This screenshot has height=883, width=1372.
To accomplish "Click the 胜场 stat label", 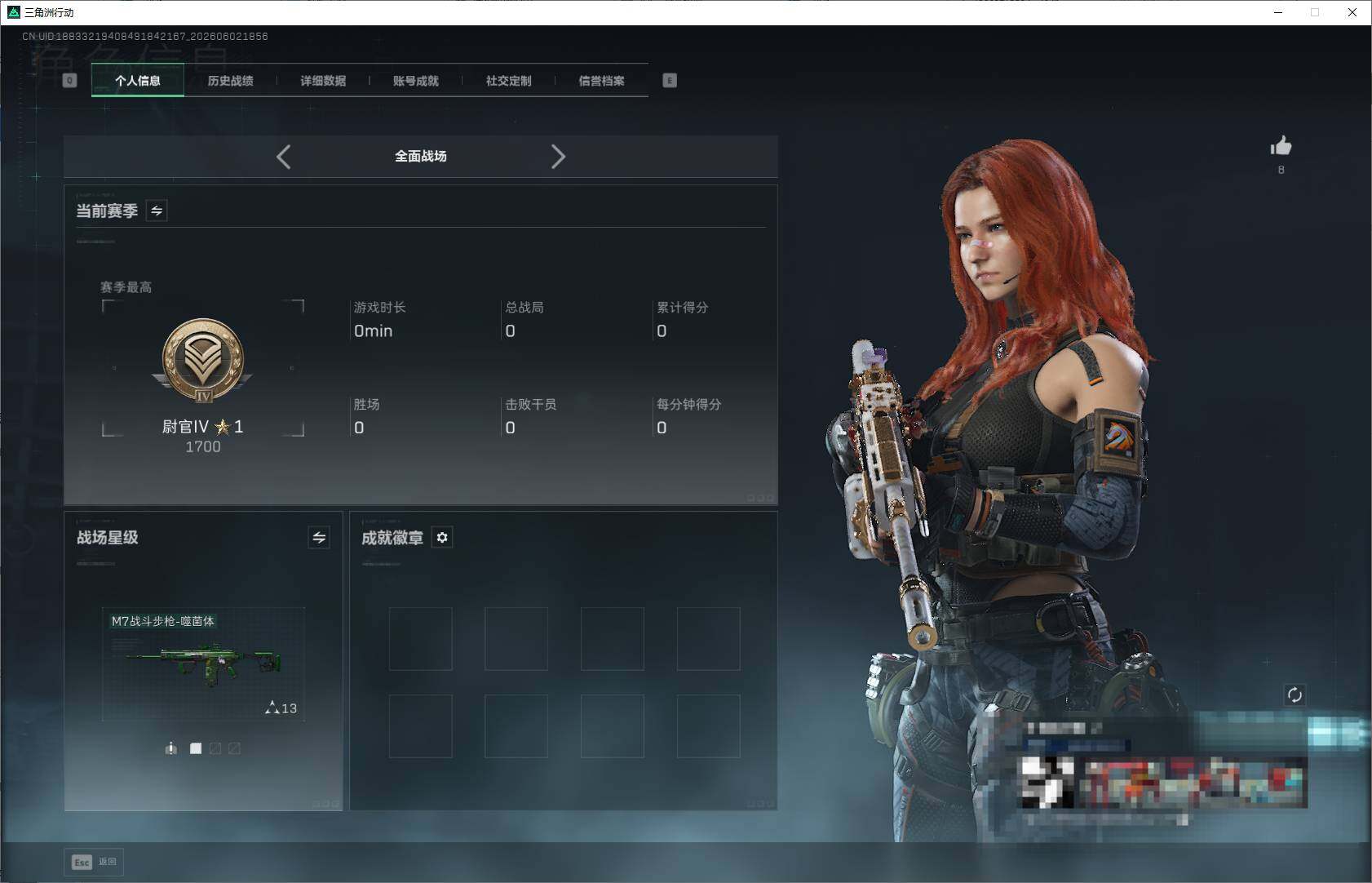I will click(x=367, y=405).
